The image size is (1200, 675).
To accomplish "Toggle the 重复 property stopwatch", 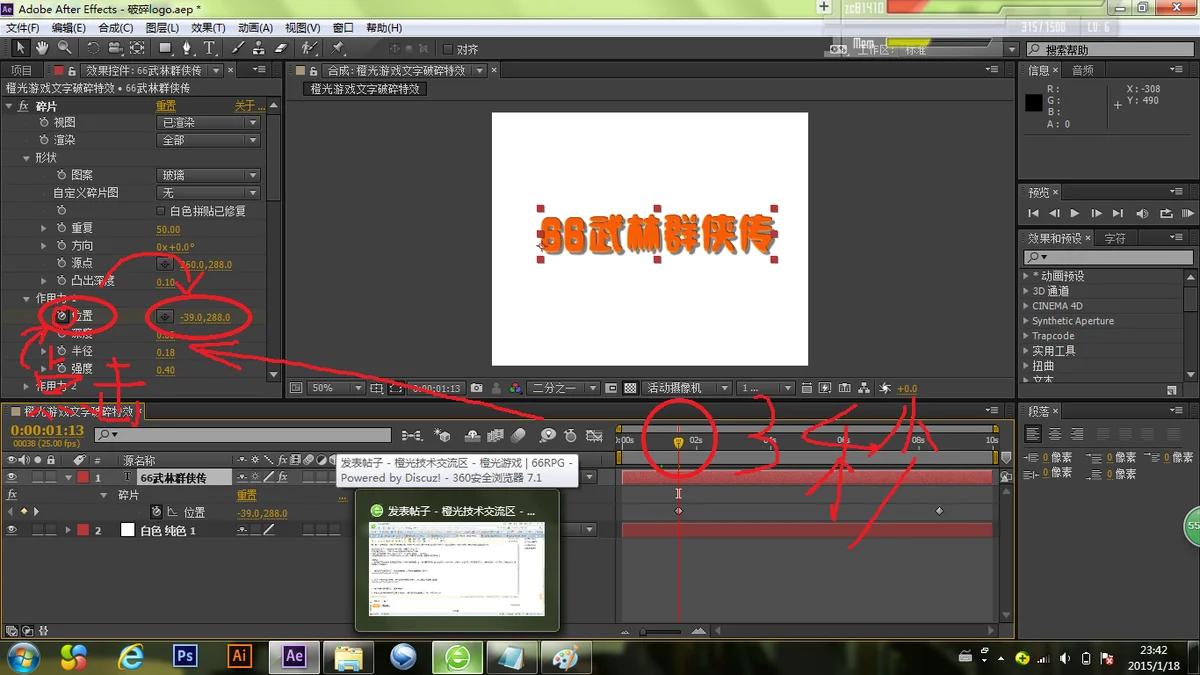I will click(61, 228).
